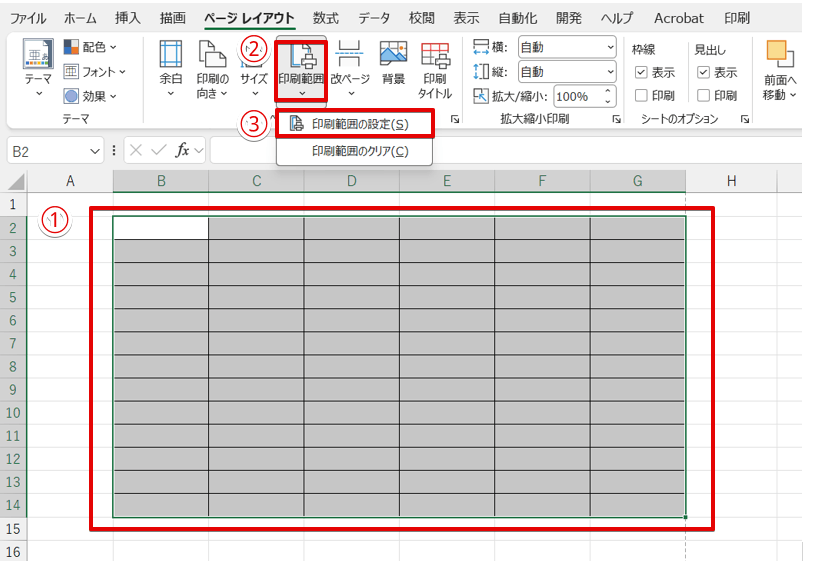Switch to the 数式 tab
831x561 pixels.
point(325,18)
